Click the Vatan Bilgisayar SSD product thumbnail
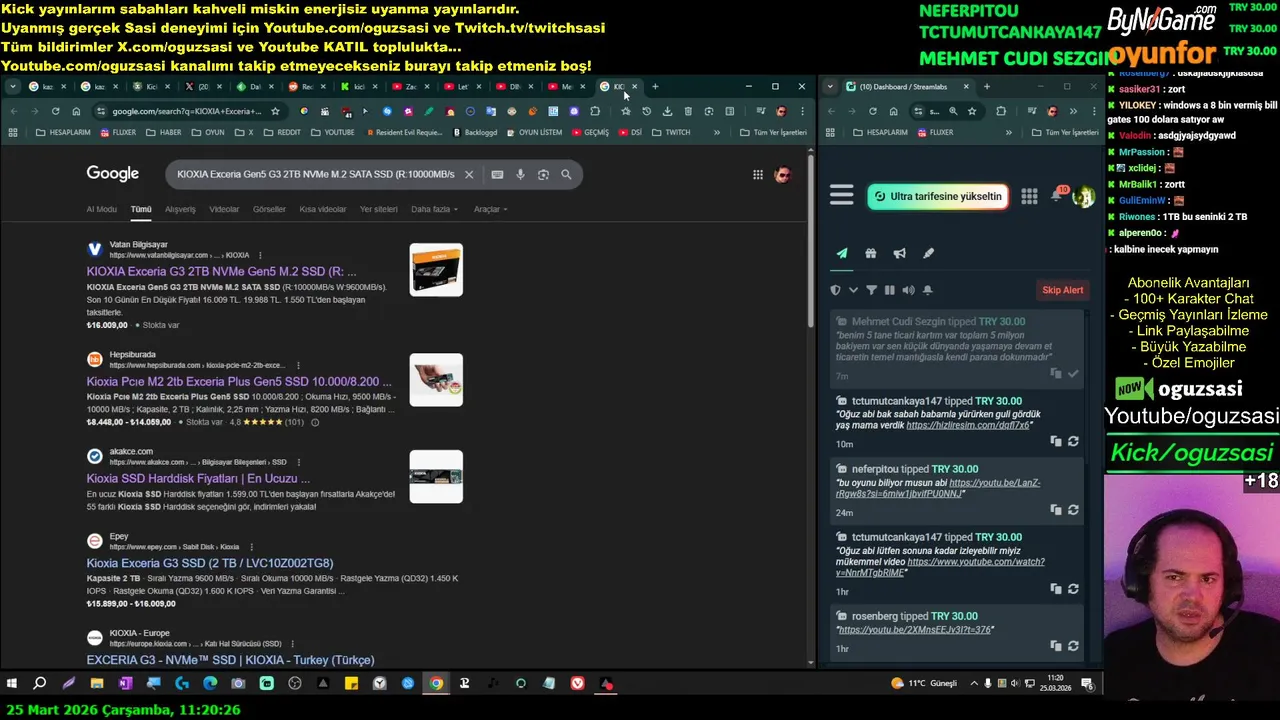The height and width of the screenshot is (720, 1280). tap(436, 270)
